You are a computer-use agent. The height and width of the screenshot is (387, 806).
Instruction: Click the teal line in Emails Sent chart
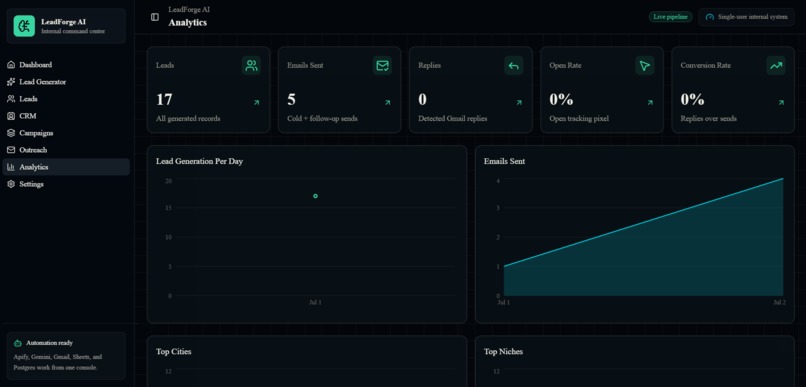pos(644,223)
